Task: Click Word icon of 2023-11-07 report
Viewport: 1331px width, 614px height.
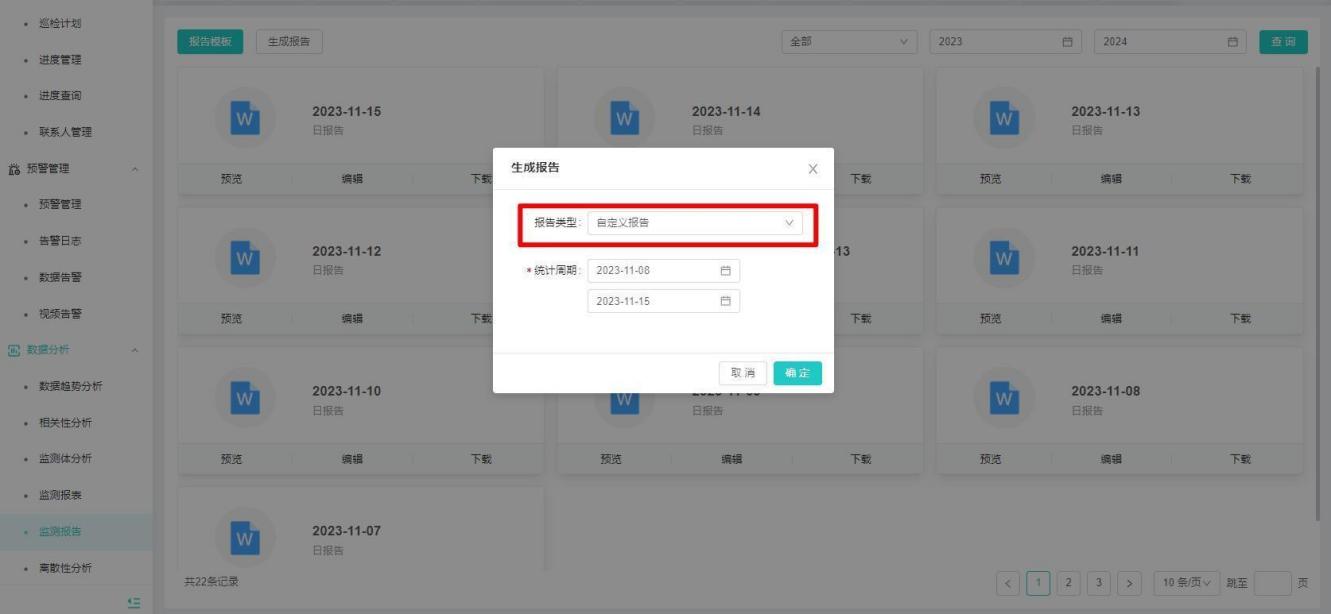Action: (x=245, y=540)
